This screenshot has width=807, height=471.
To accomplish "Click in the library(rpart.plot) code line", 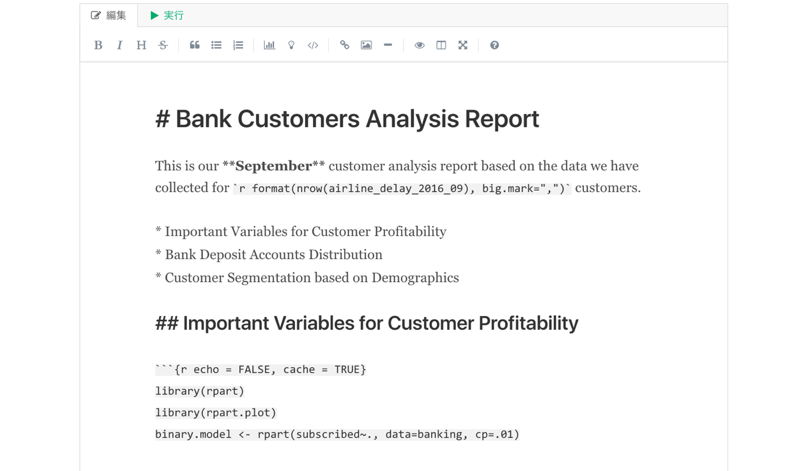I will [216, 412].
